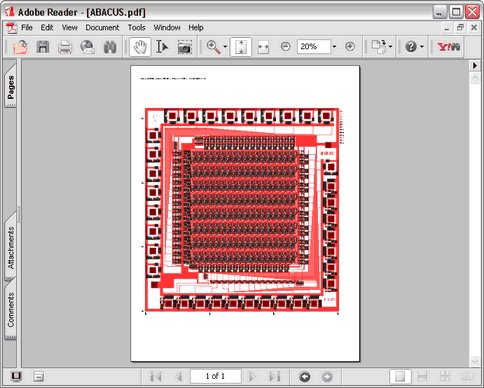Viewport: 484px width, 388px height.
Task: Click the 20% zoom value field
Action: coord(314,46)
